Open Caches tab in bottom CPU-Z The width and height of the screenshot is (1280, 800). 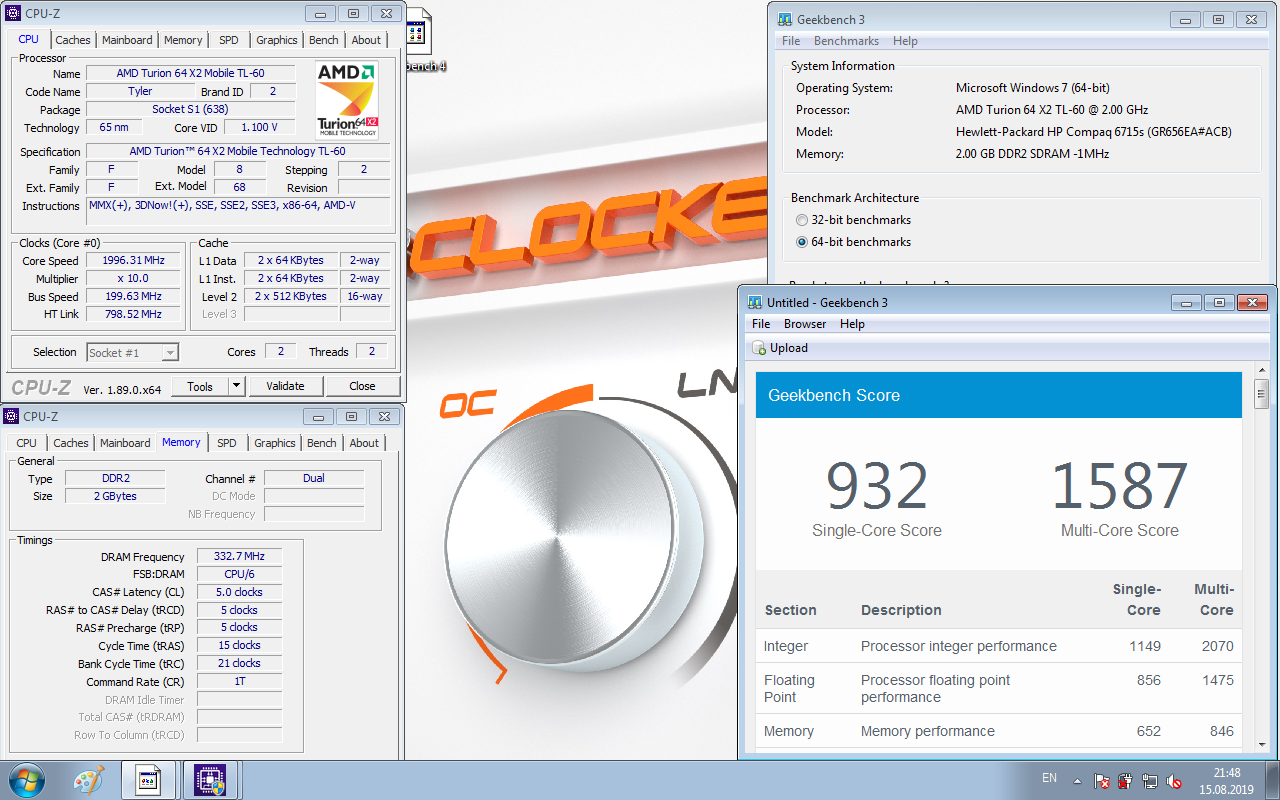click(71, 443)
